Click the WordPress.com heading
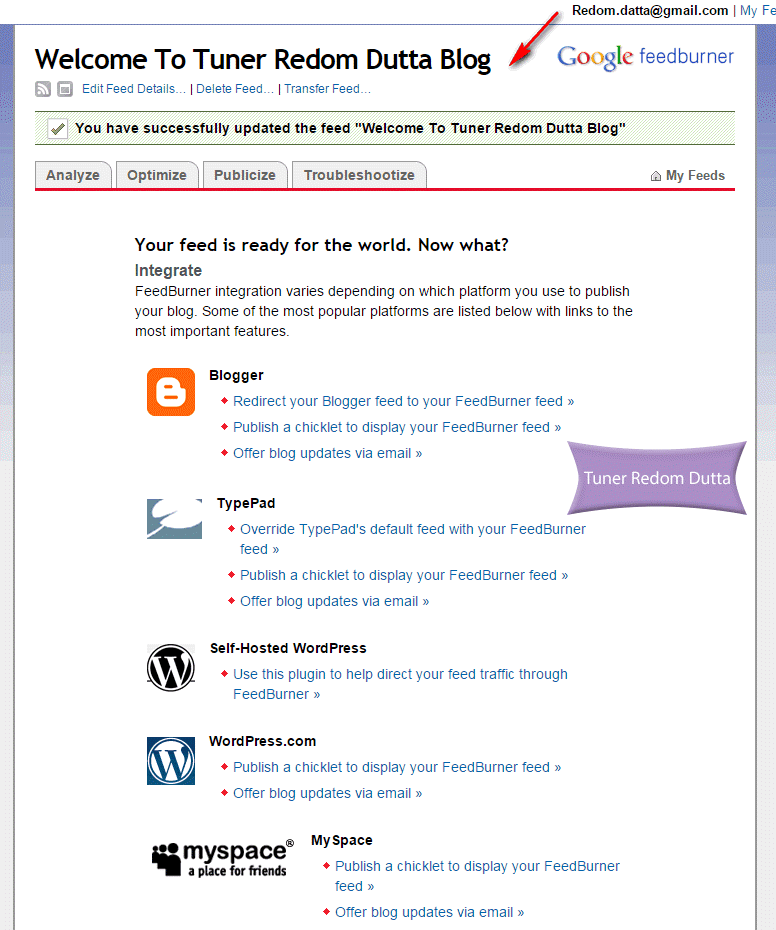The width and height of the screenshot is (776, 930). [262, 741]
